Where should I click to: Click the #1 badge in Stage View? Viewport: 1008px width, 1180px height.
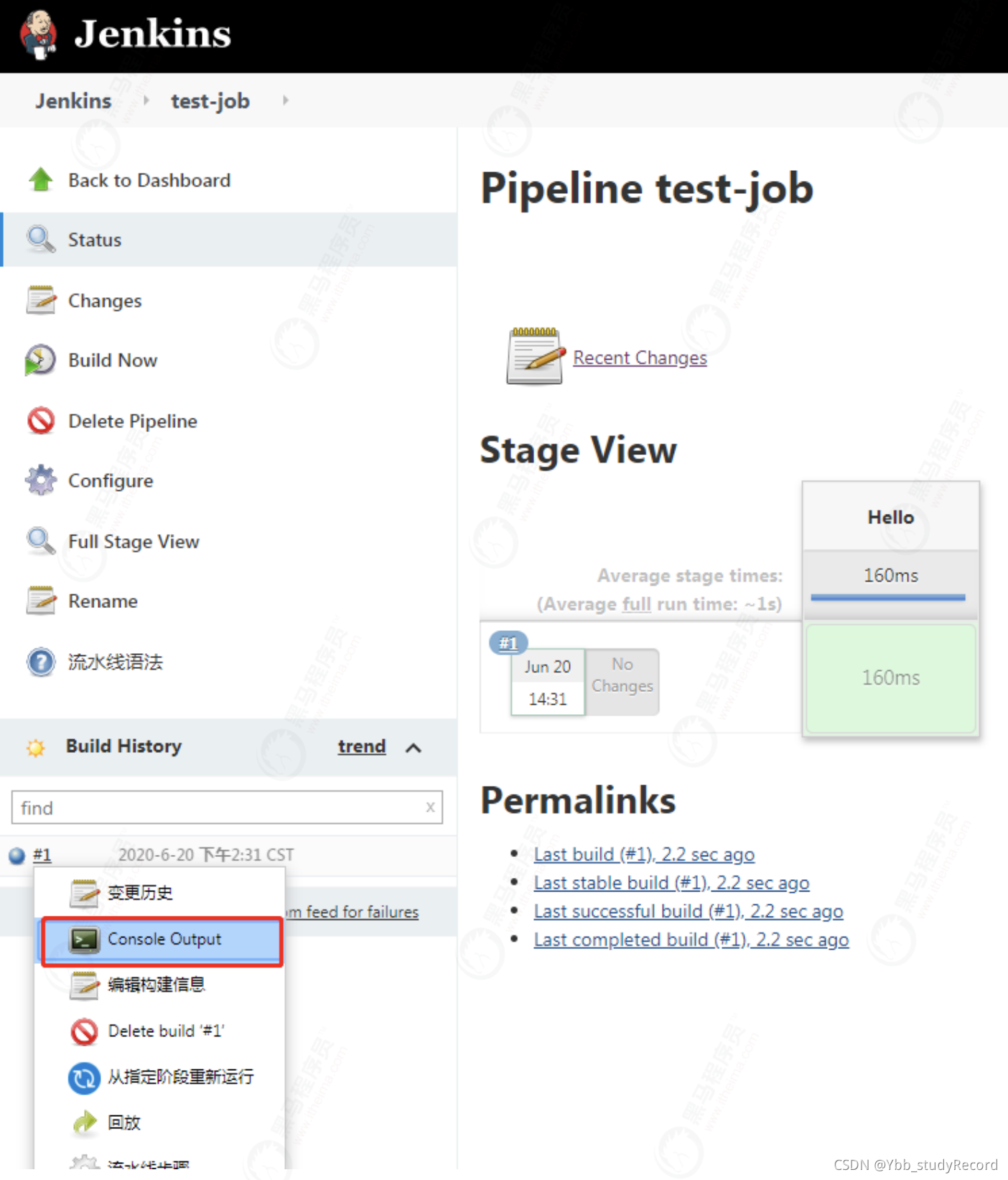[x=508, y=643]
